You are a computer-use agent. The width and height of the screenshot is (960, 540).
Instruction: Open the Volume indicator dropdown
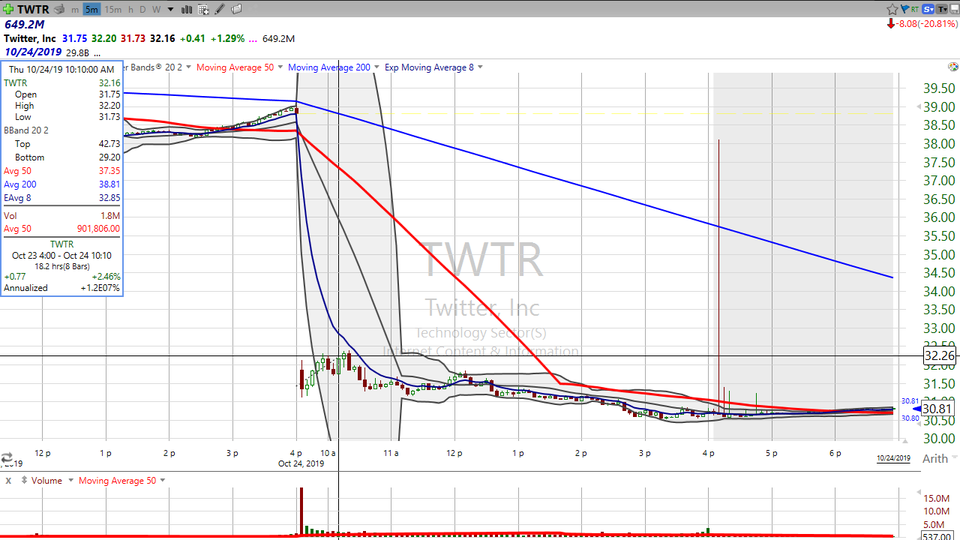(x=70, y=481)
